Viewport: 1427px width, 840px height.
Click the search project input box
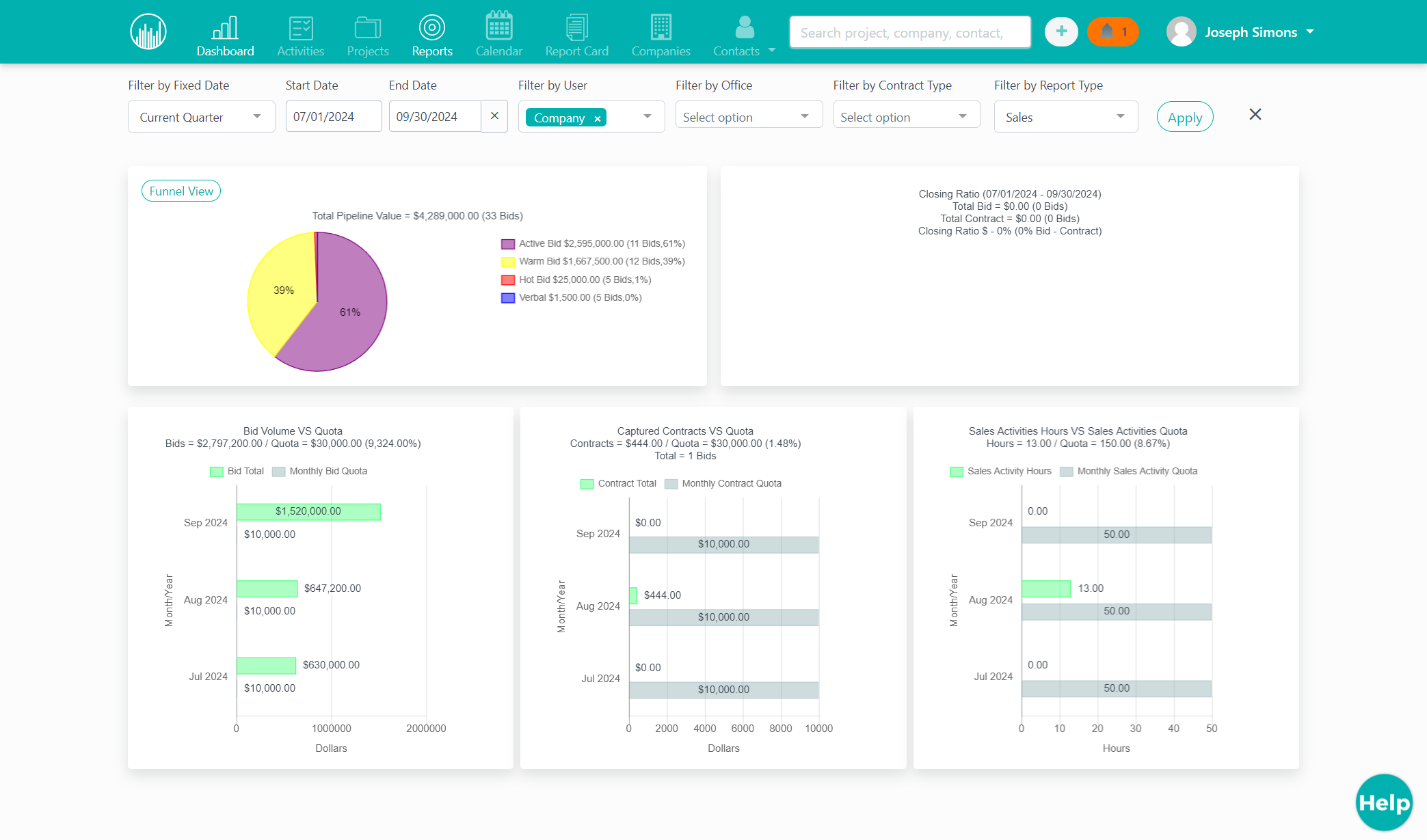pos(910,32)
